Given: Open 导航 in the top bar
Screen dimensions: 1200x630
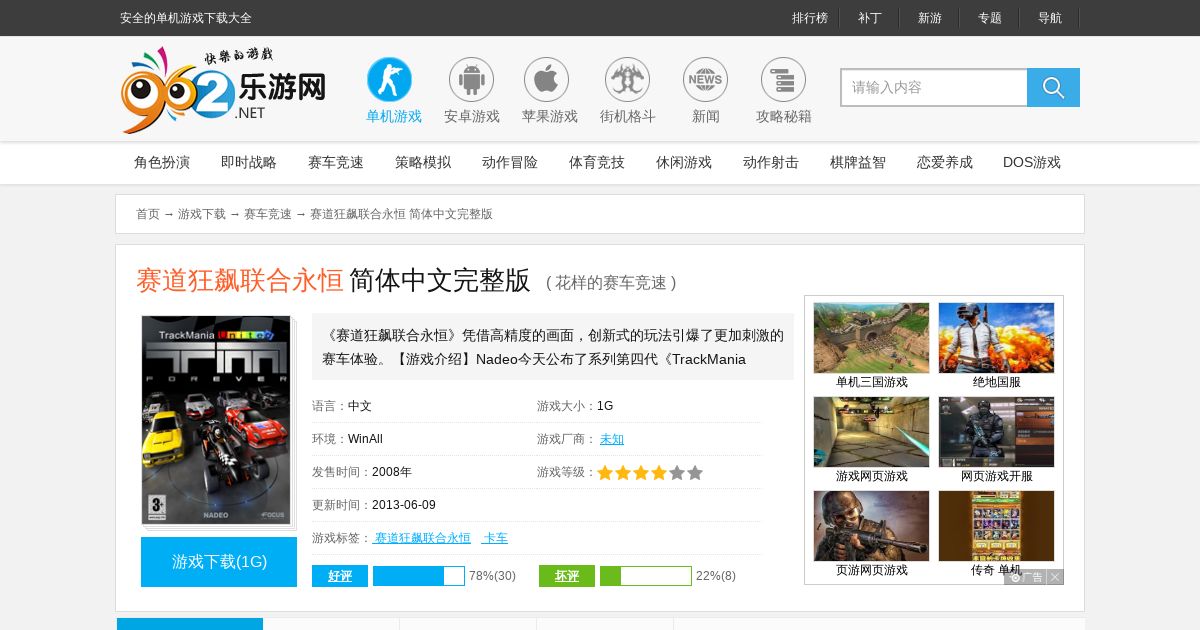Looking at the screenshot, I should pyautogui.click(x=1050, y=18).
